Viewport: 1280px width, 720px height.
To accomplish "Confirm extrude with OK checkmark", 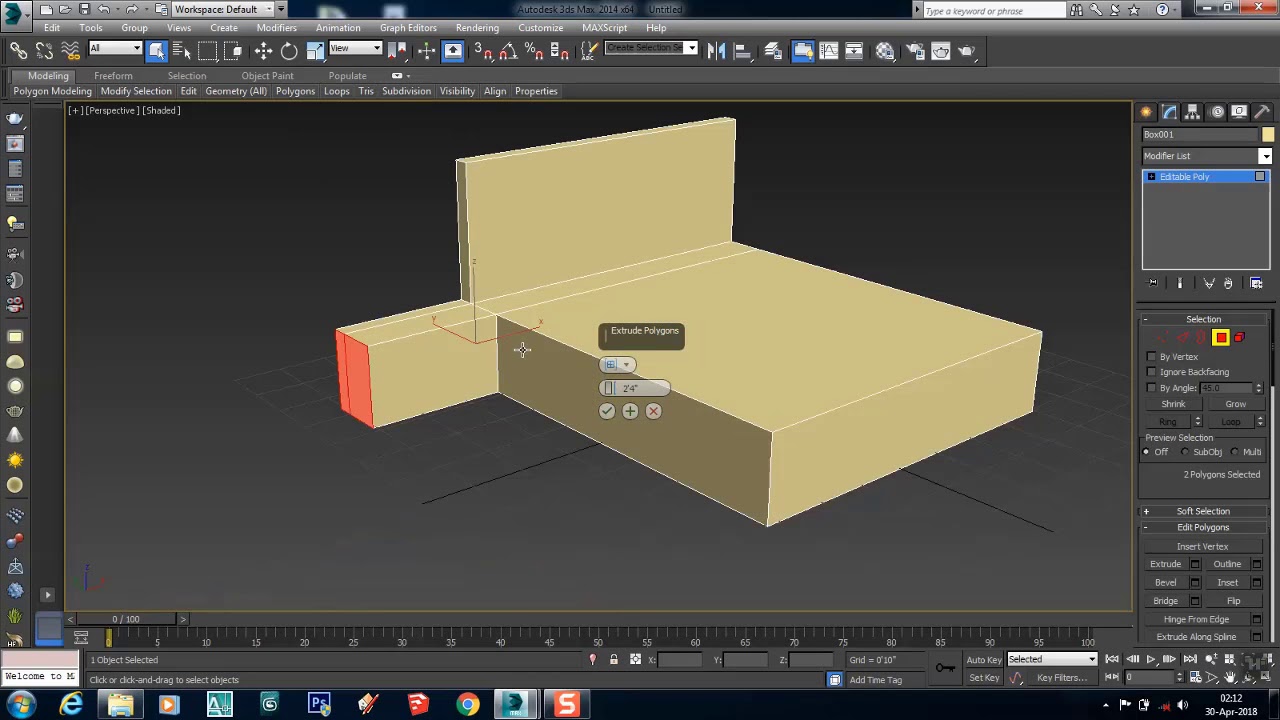I will point(607,411).
